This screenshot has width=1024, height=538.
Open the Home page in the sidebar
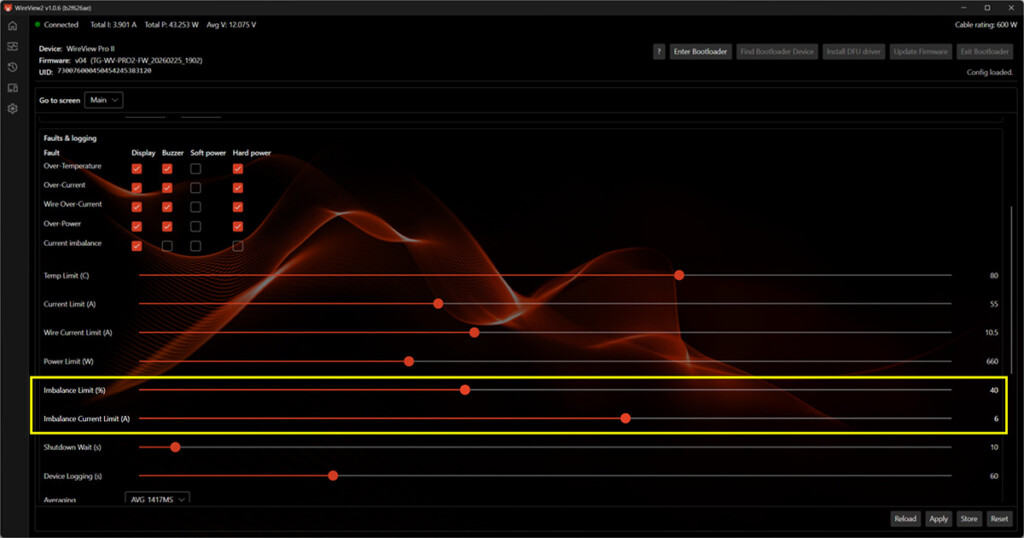pos(12,25)
